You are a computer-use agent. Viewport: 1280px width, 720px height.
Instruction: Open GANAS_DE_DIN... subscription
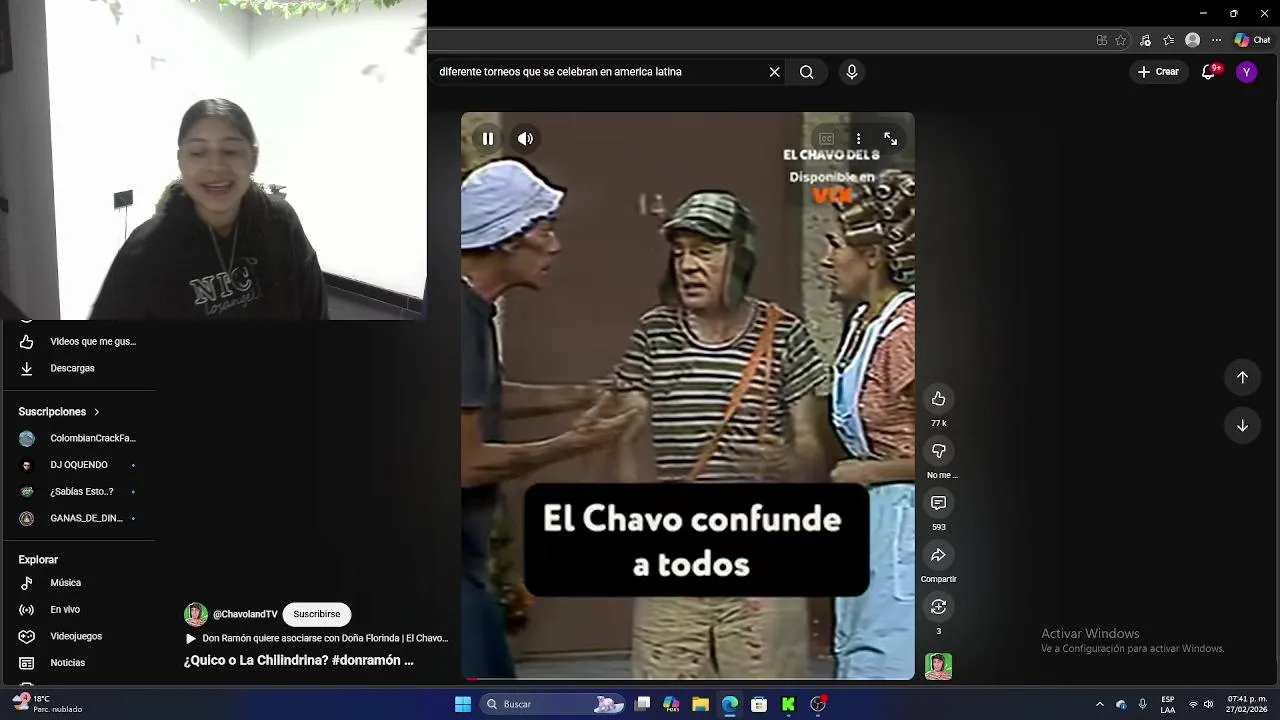click(78, 518)
